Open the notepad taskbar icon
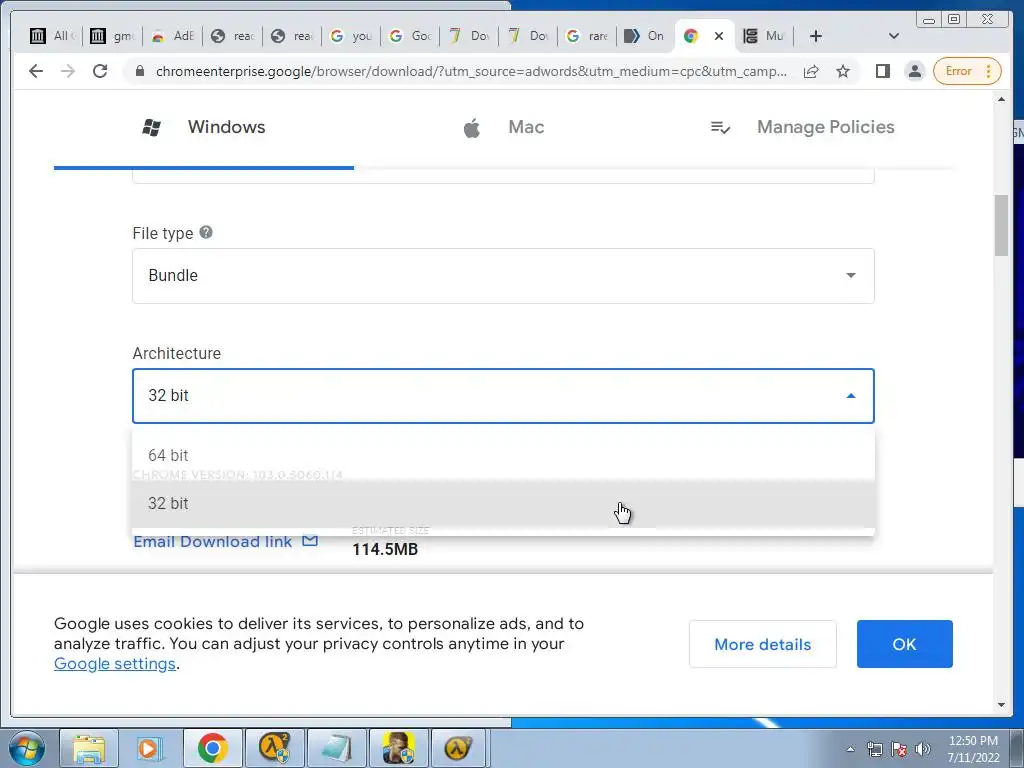Viewport: 1024px width, 768px height. point(336,748)
